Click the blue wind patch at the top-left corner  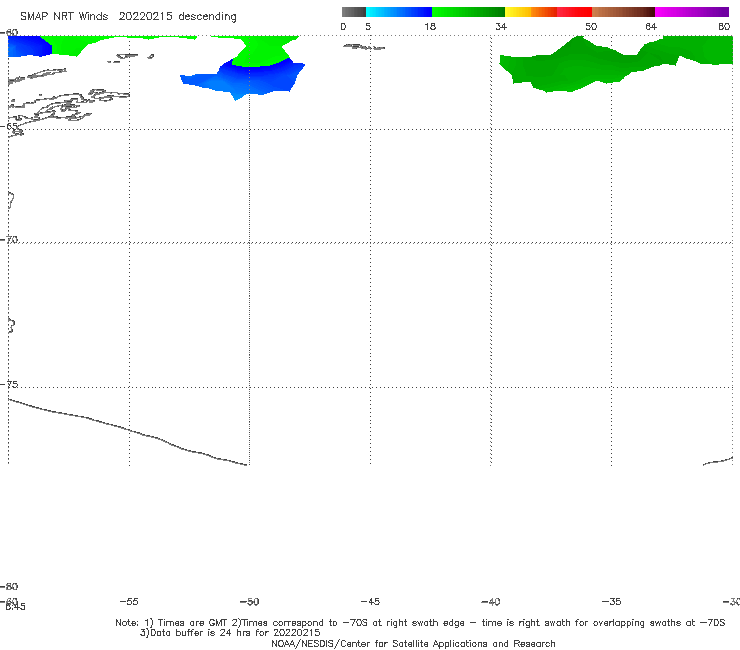pos(27,46)
